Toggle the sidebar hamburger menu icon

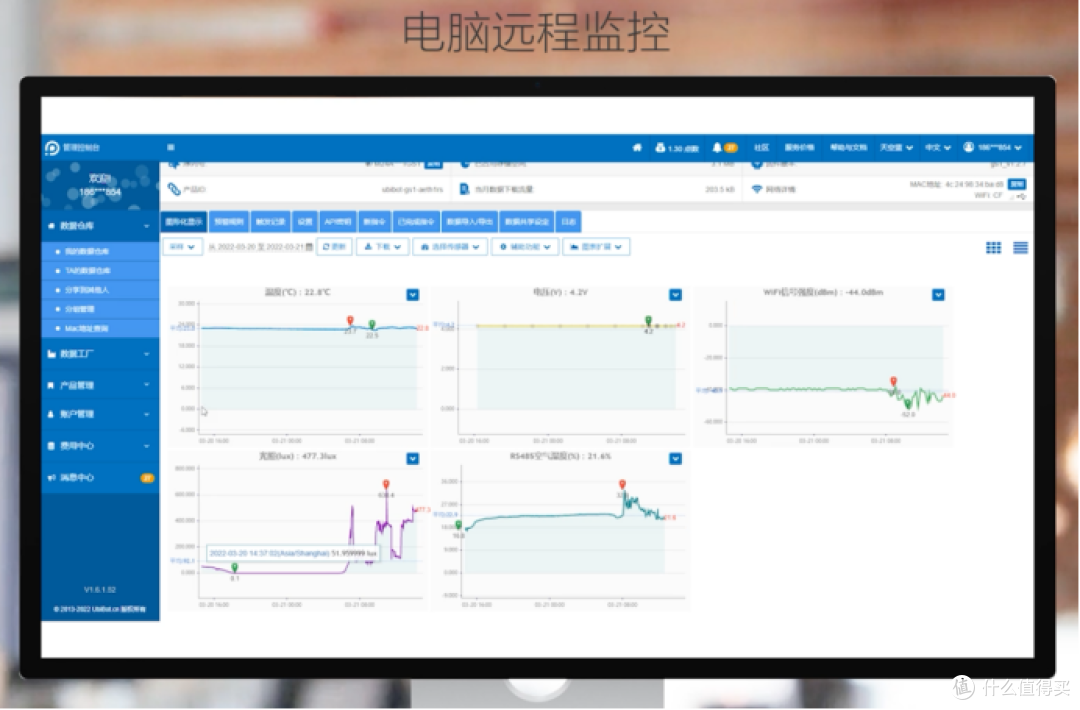pyautogui.click(x=171, y=147)
